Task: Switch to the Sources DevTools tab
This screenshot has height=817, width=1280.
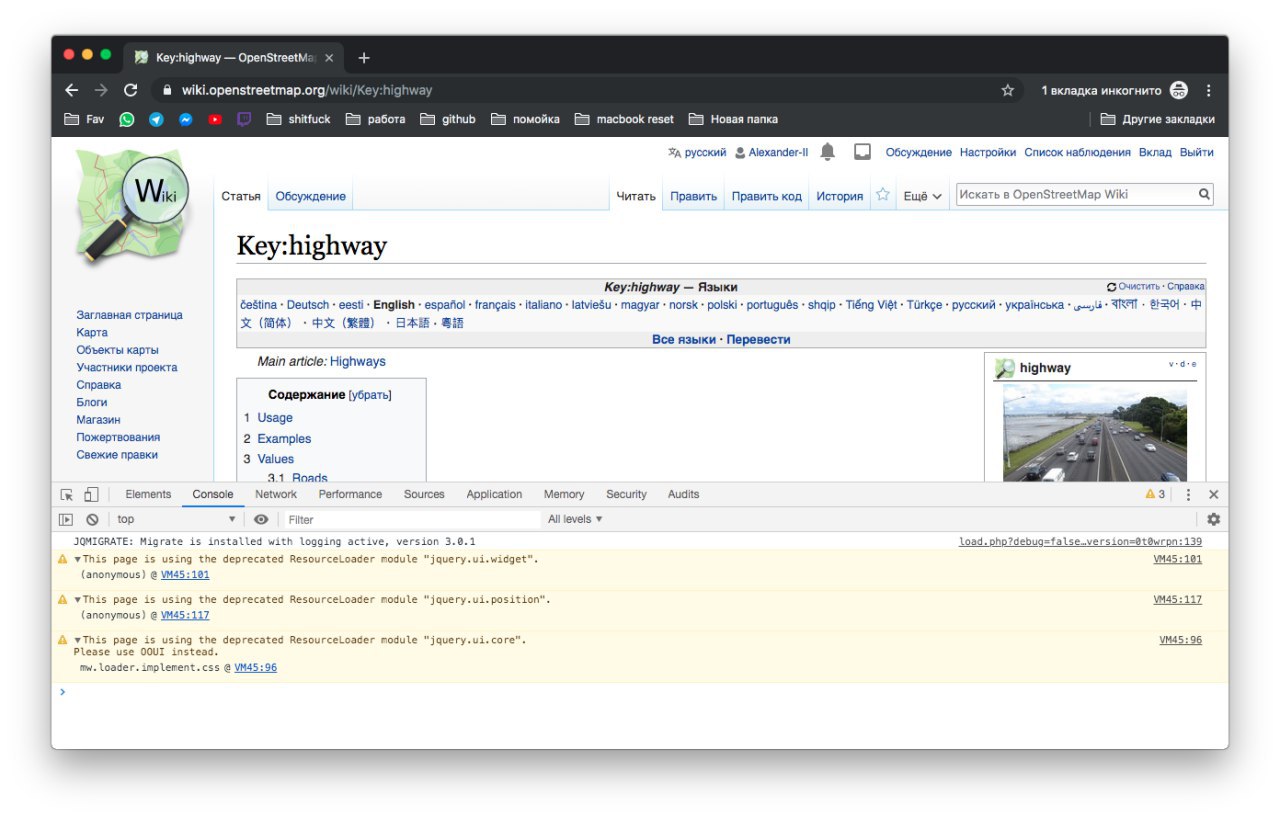Action: (x=424, y=494)
